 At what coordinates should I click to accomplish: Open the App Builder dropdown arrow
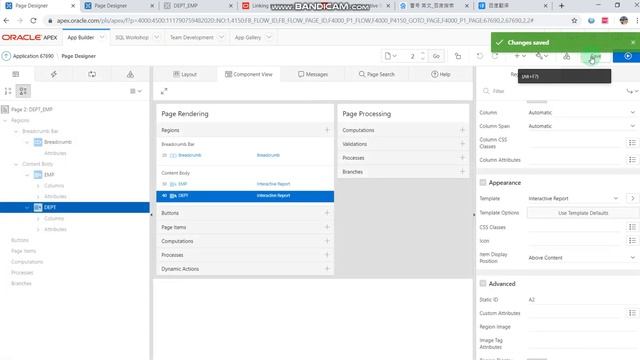(102, 38)
